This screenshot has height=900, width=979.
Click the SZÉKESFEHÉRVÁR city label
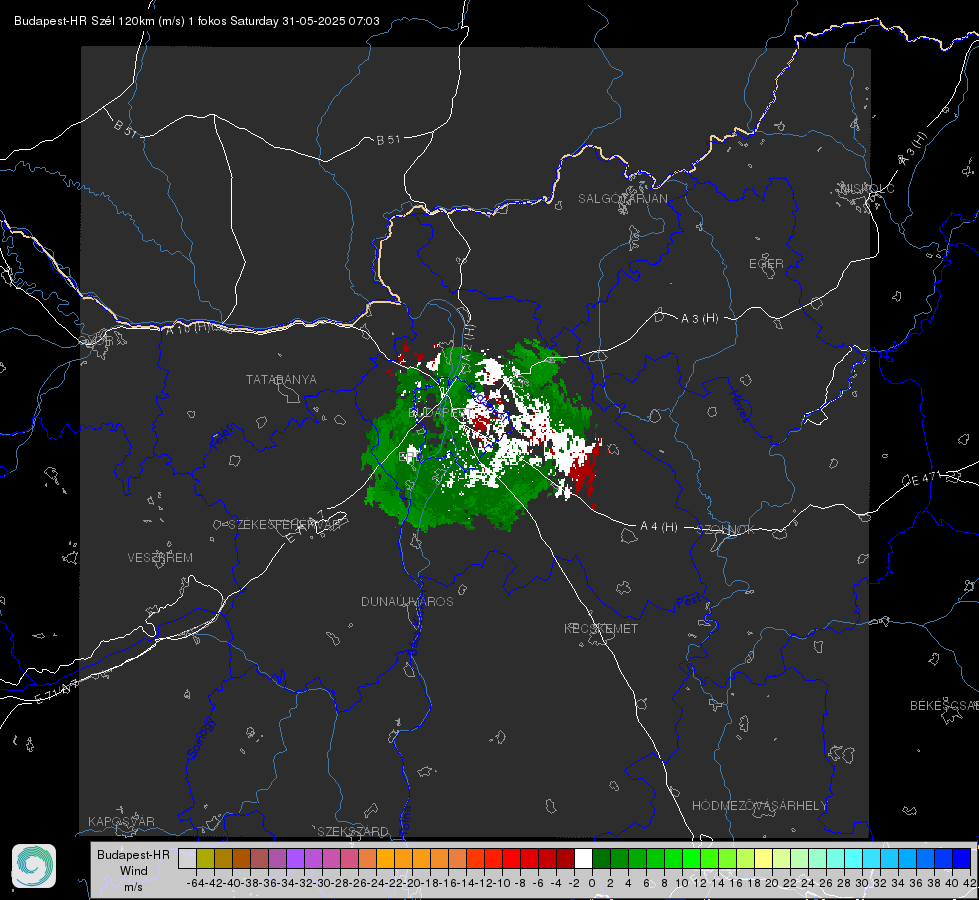284,524
